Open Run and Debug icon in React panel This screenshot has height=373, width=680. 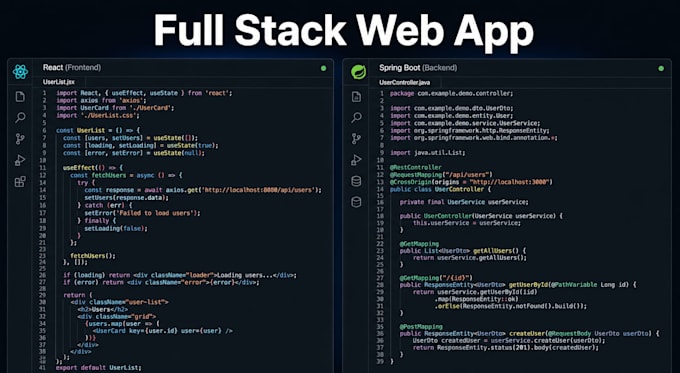pos(20,160)
